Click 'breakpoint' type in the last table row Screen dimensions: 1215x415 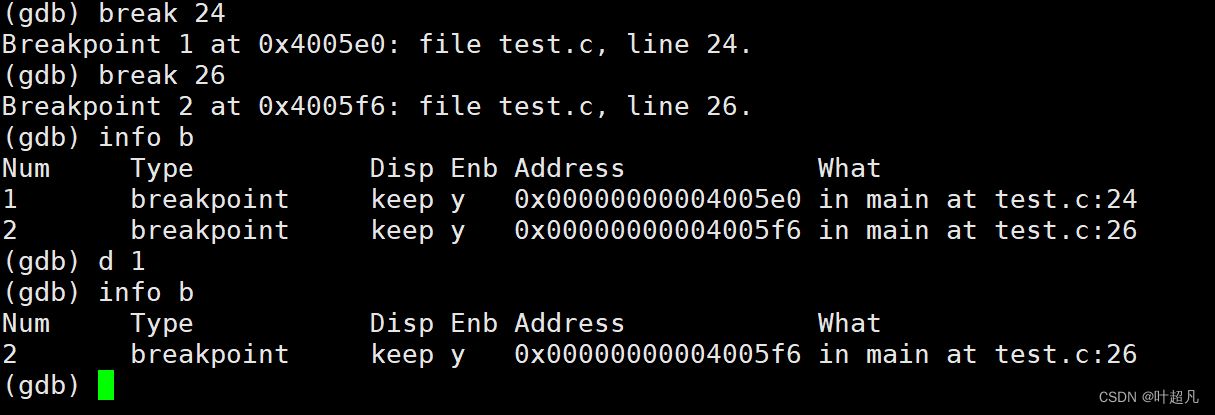tap(209, 355)
